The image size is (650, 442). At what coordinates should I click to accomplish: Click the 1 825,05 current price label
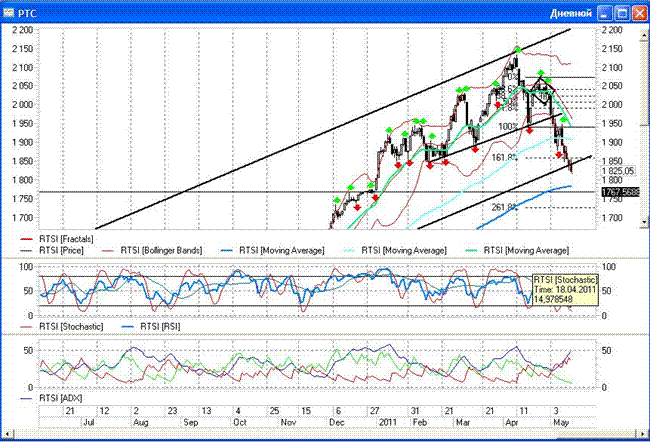point(618,171)
